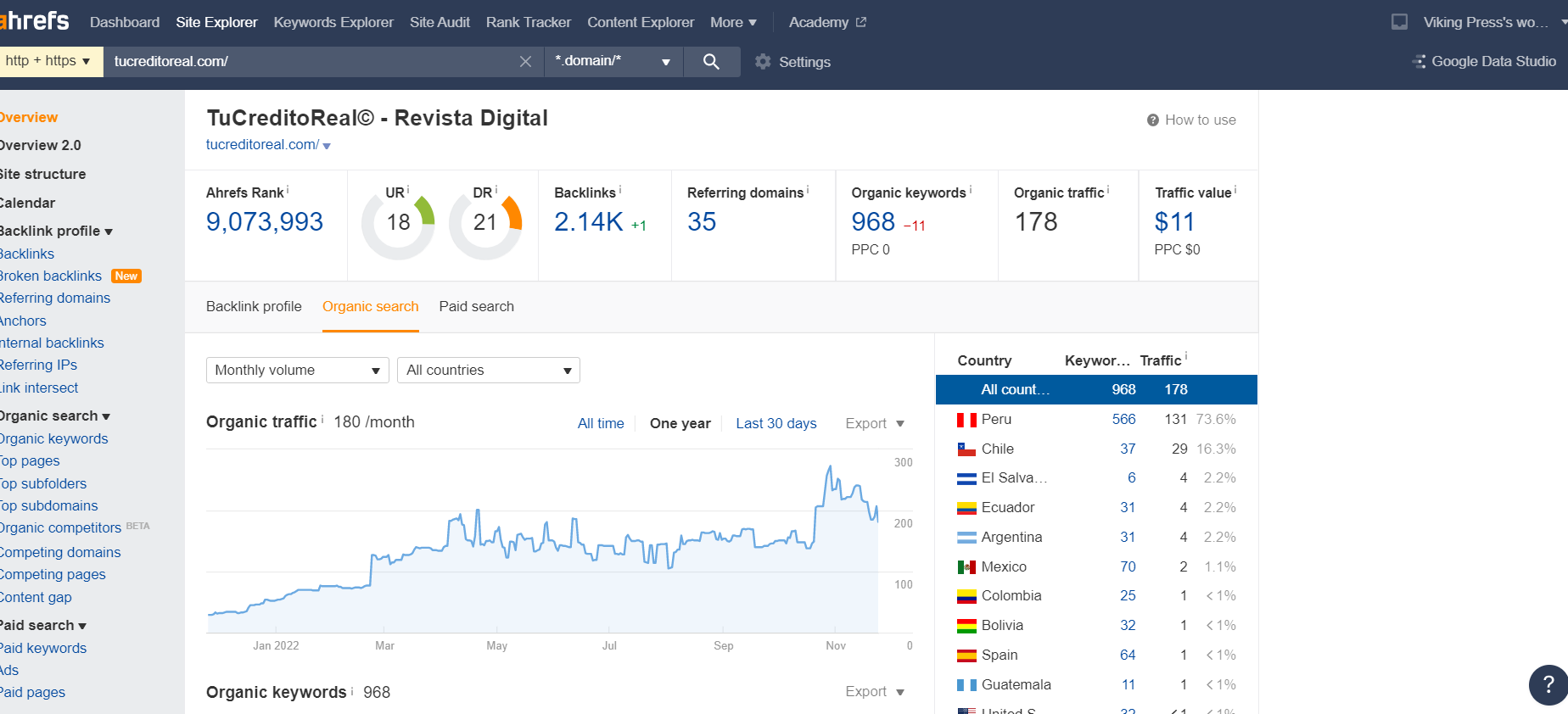The width and height of the screenshot is (1568, 714).
Task: Click the Spain flag icon
Action: point(966,655)
